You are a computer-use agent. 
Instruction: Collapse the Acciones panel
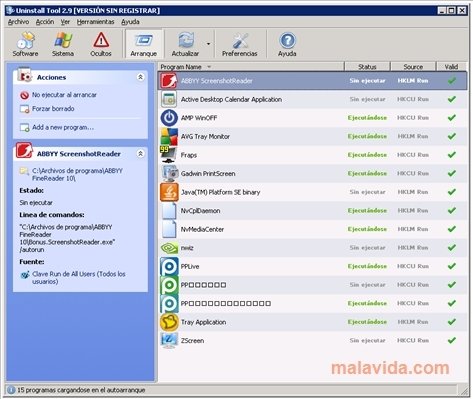click(x=140, y=77)
